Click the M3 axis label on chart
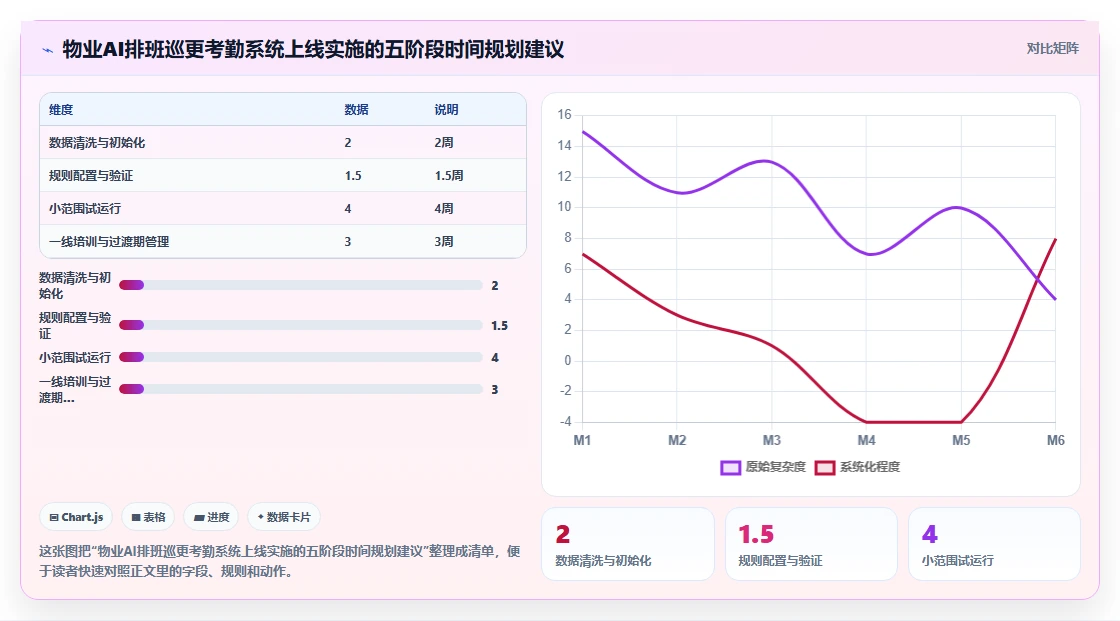This screenshot has height=621, width=1120. click(x=771, y=440)
